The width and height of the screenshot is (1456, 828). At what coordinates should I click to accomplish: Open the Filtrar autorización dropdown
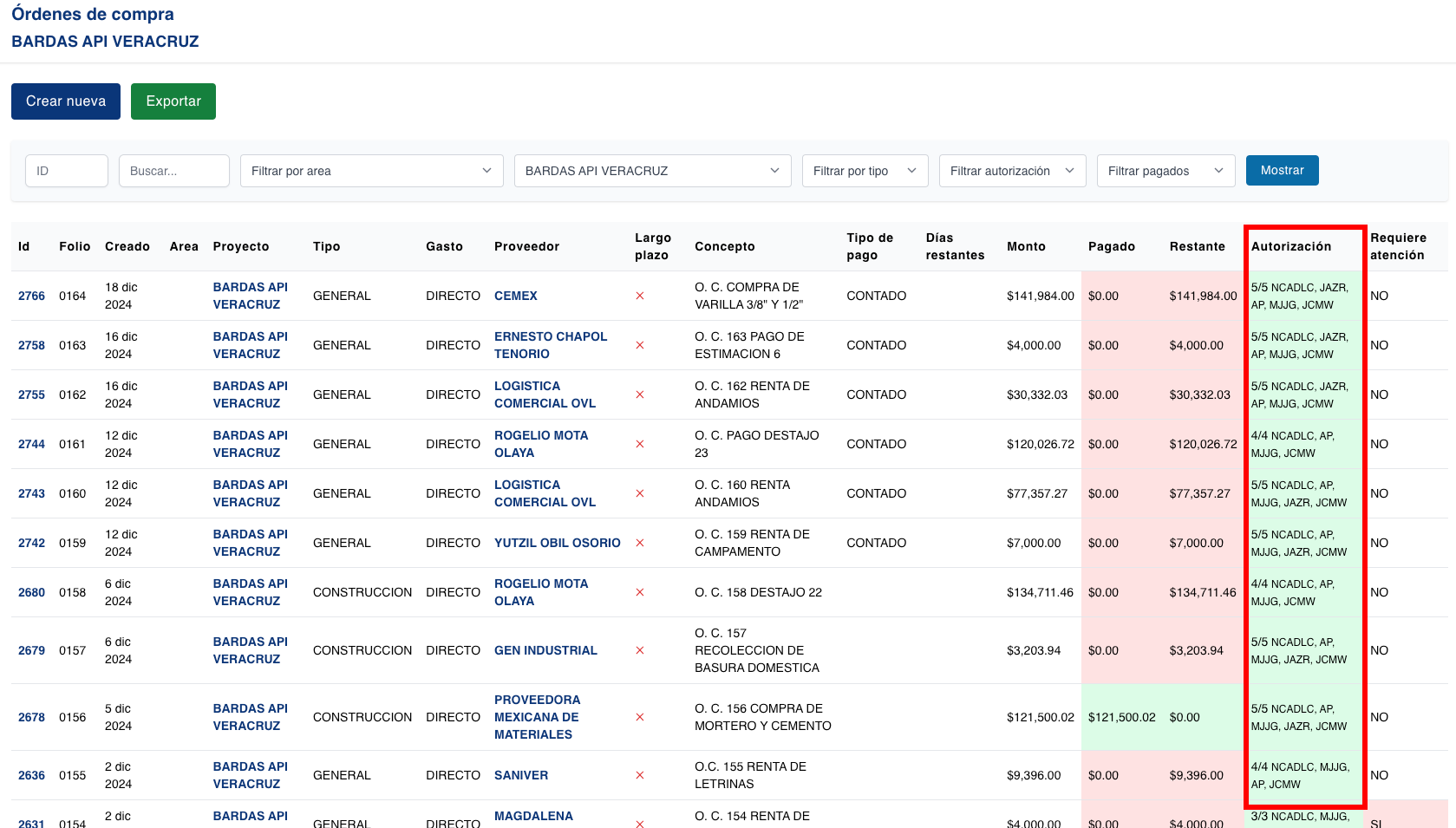[1012, 171]
